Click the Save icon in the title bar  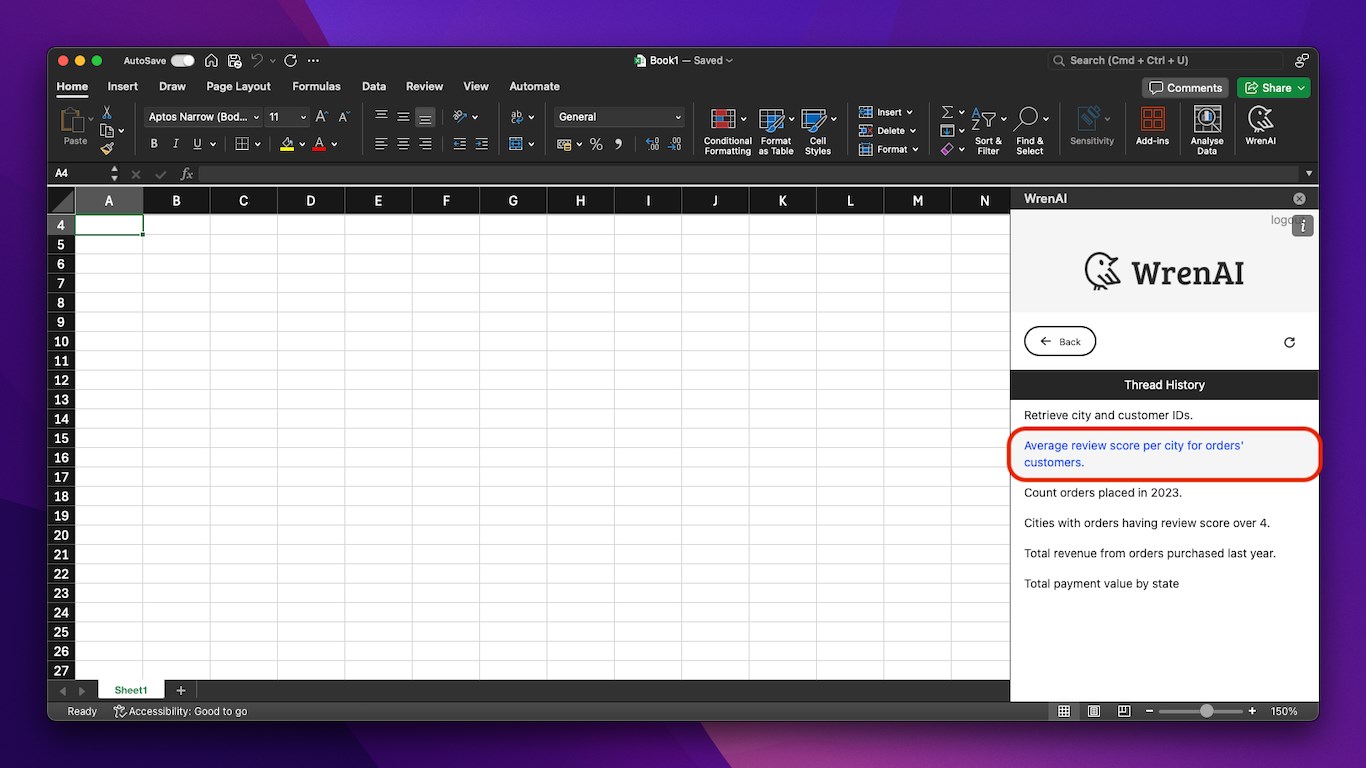pyautogui.click(x=235, y=61)
